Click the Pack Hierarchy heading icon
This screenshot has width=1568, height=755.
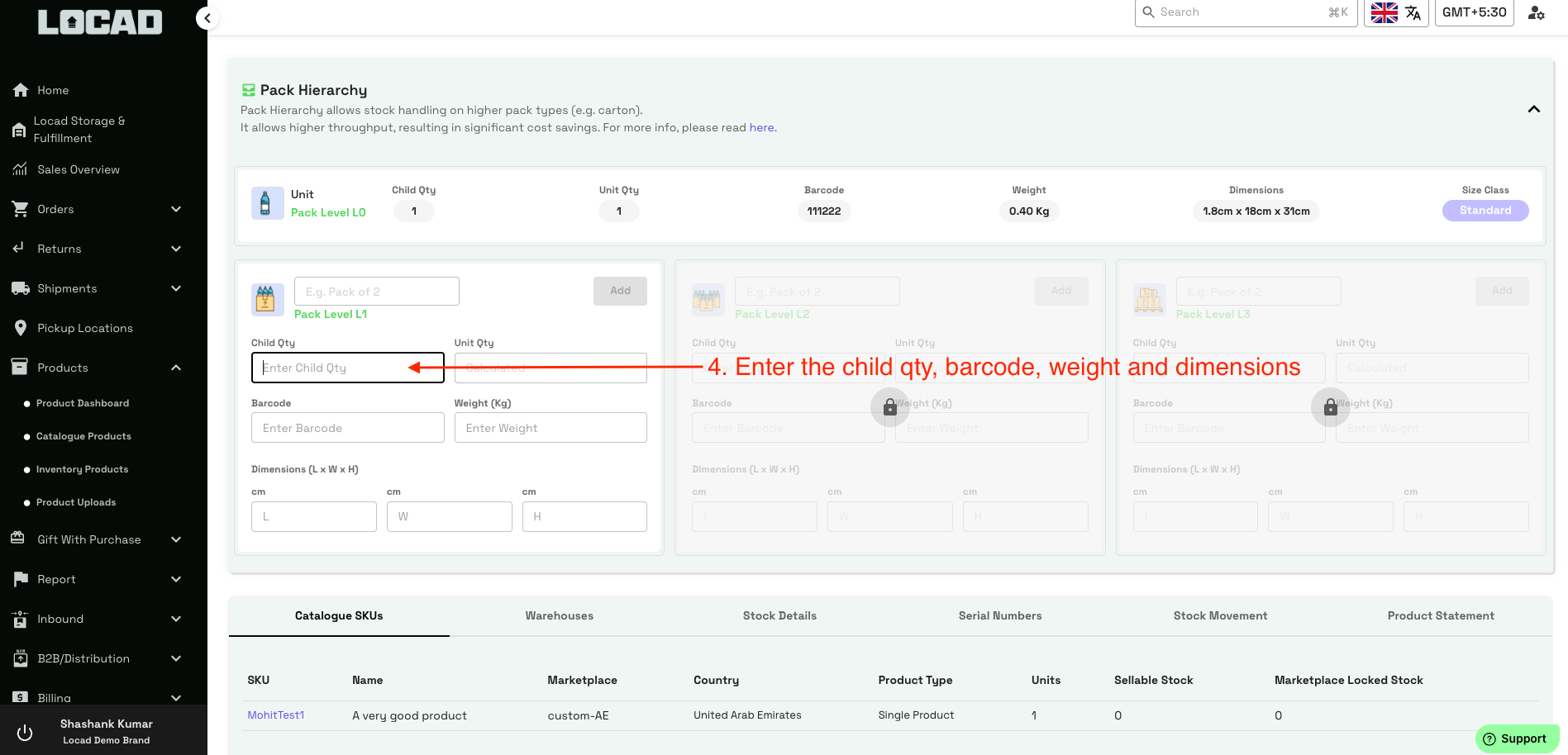pos(248,90)
